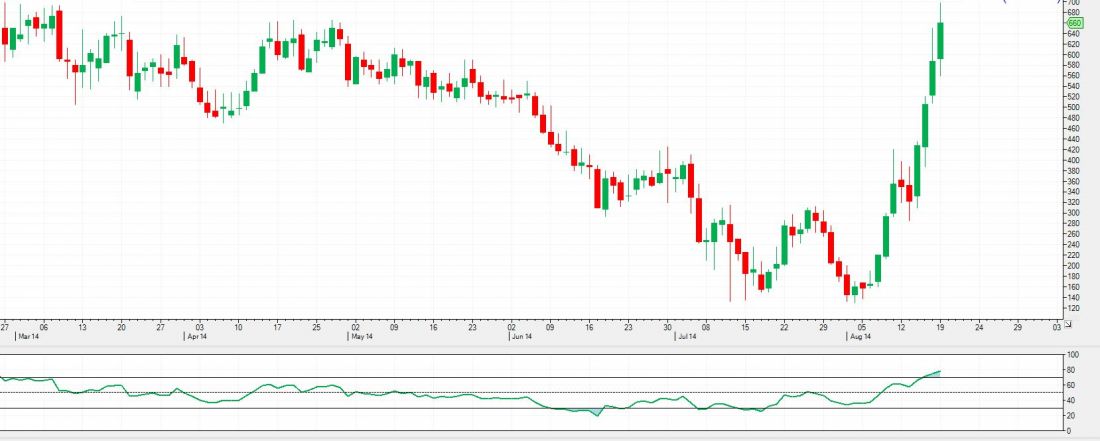
Task: Pick the Jul 14 month marker
Action: [x=687, y=338]
